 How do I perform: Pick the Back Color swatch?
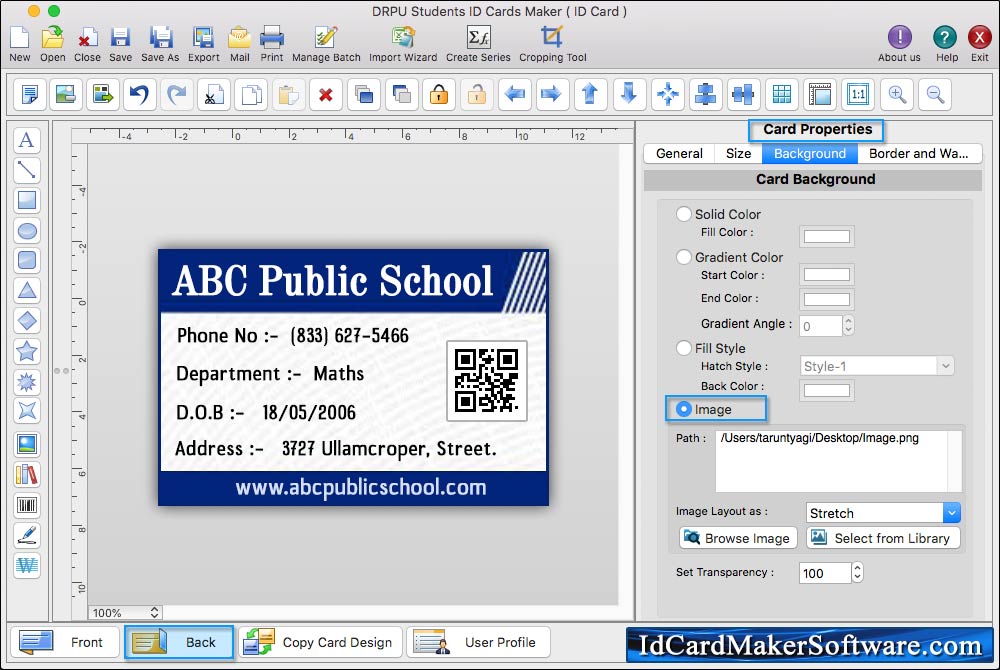tap(827, 390)
